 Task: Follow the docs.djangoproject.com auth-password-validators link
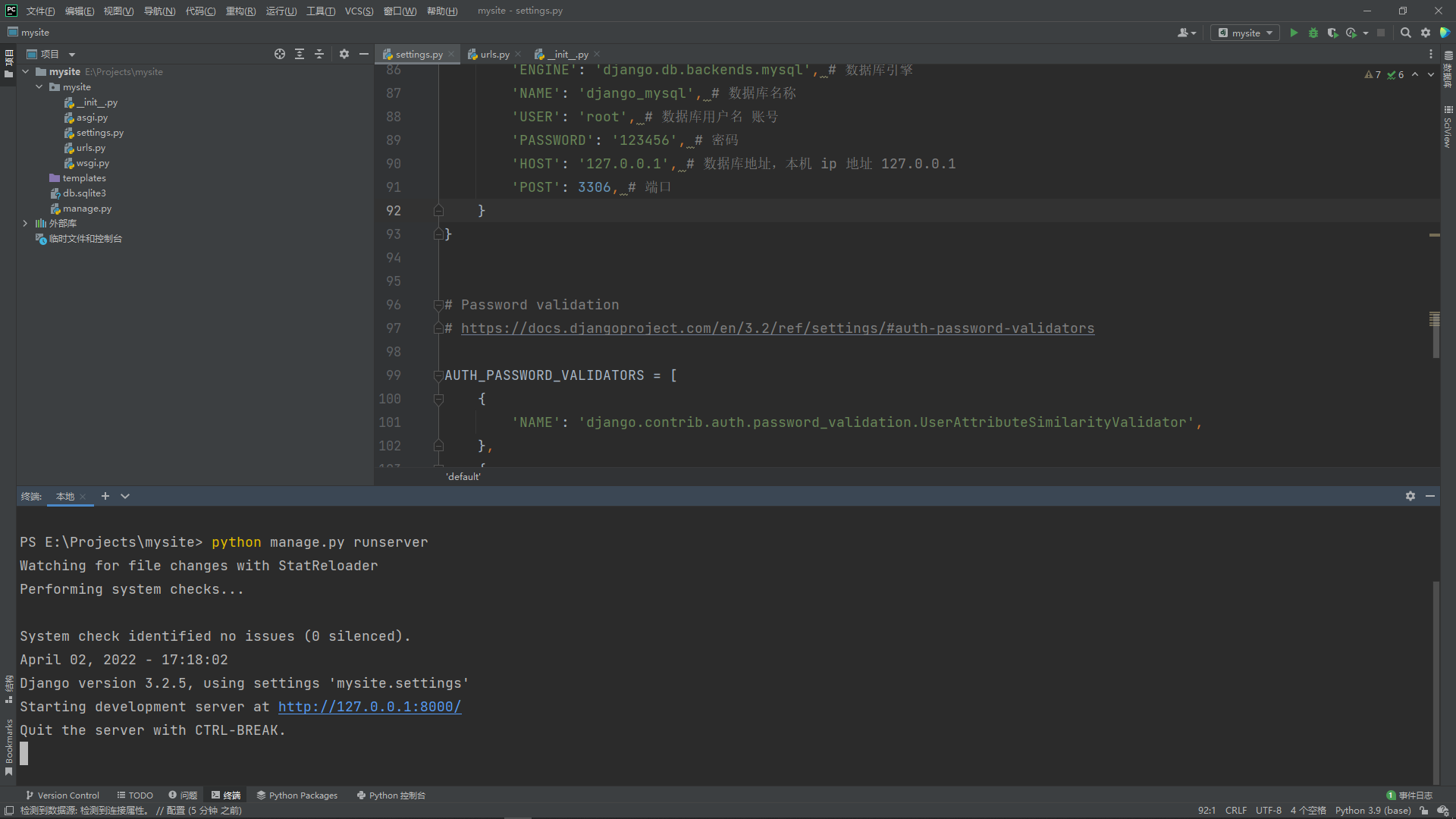pyautogui.click(x=777, y=328)
